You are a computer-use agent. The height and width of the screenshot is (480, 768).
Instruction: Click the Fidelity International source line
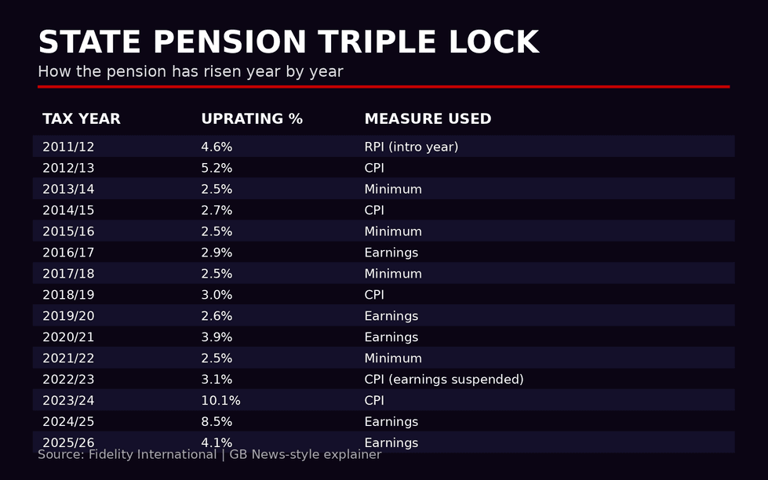click(209, 455)
